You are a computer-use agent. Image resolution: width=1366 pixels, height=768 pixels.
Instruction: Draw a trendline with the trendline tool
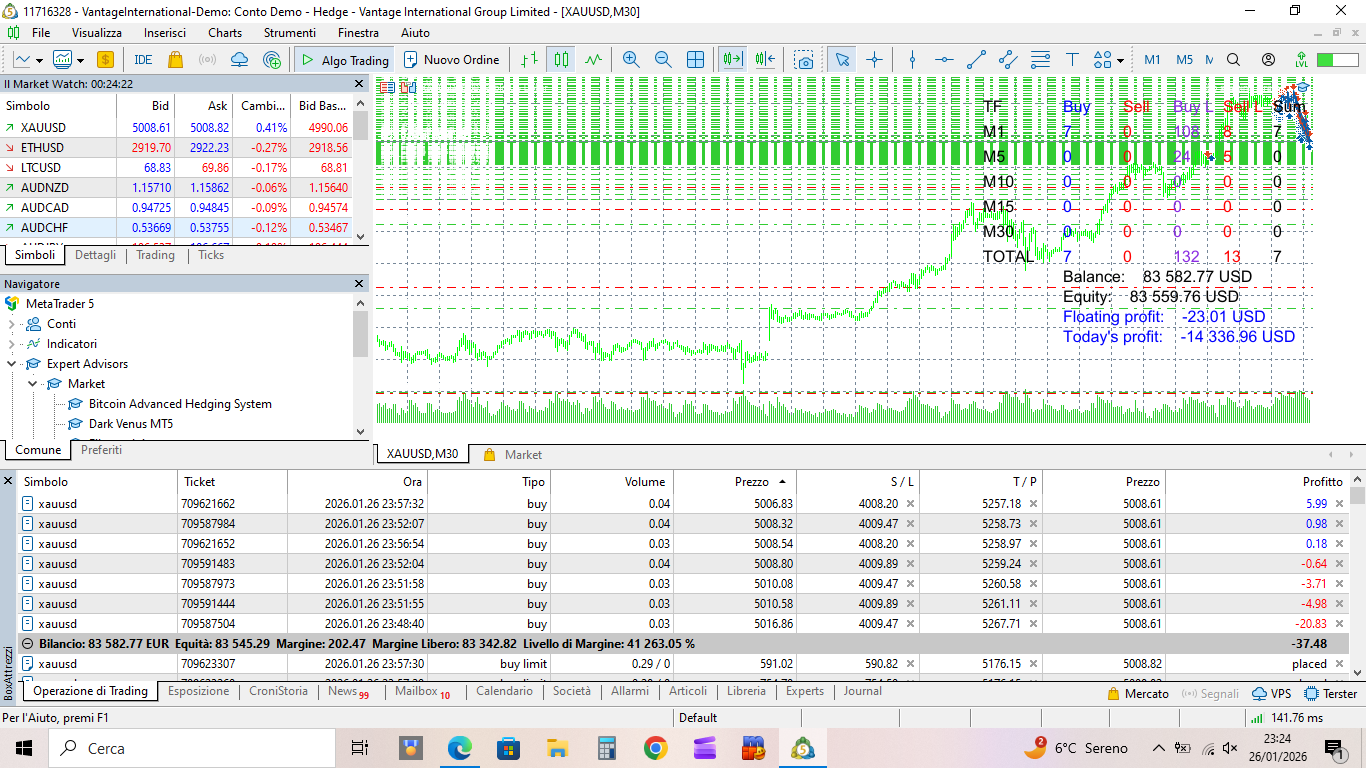[x=977, y=60]
